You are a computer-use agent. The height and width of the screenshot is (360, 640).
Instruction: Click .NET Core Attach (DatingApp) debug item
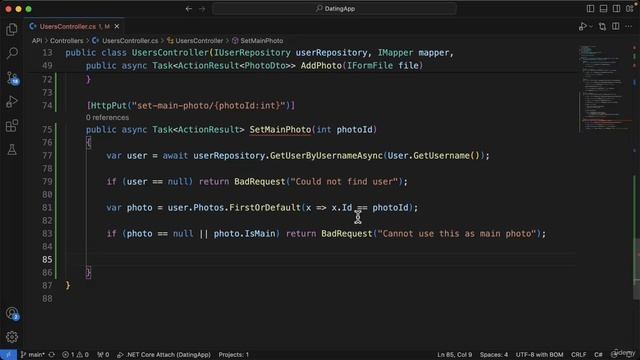pyautogui.click(x=164, y=355)
